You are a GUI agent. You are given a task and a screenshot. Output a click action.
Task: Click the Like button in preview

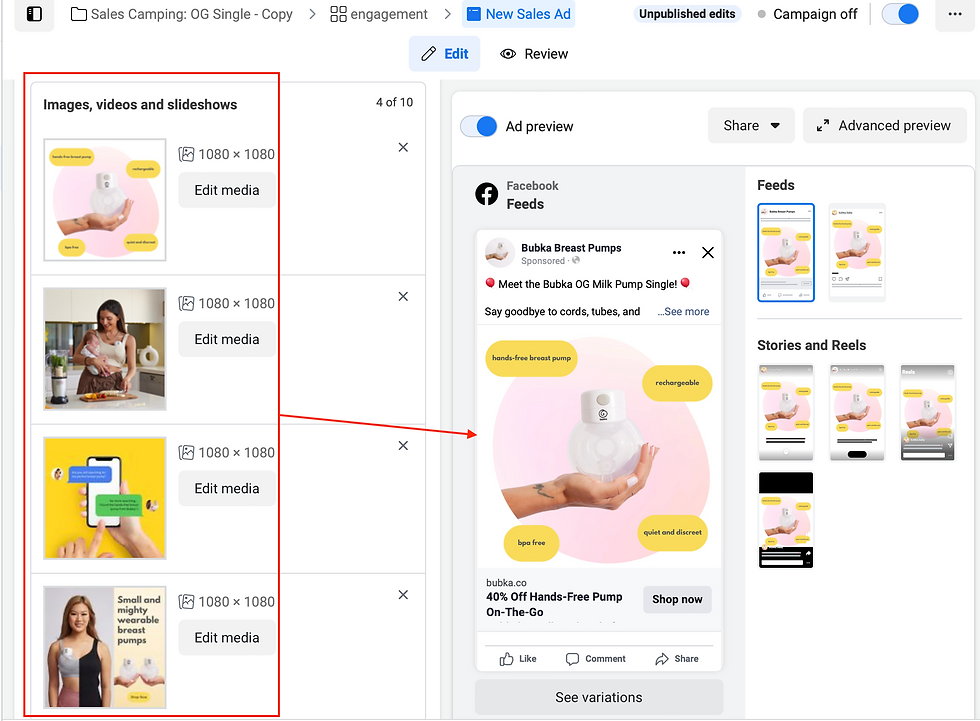(518, 659)
